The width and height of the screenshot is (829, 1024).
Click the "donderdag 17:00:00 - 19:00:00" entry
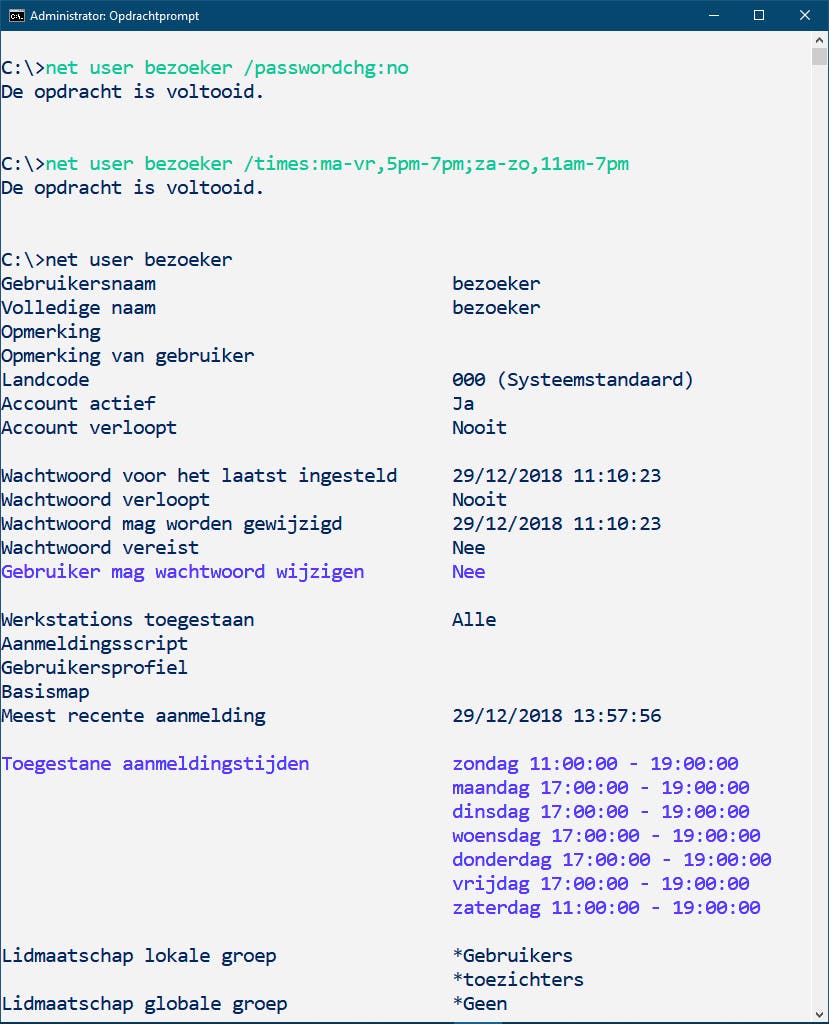(x=611, y=860)
